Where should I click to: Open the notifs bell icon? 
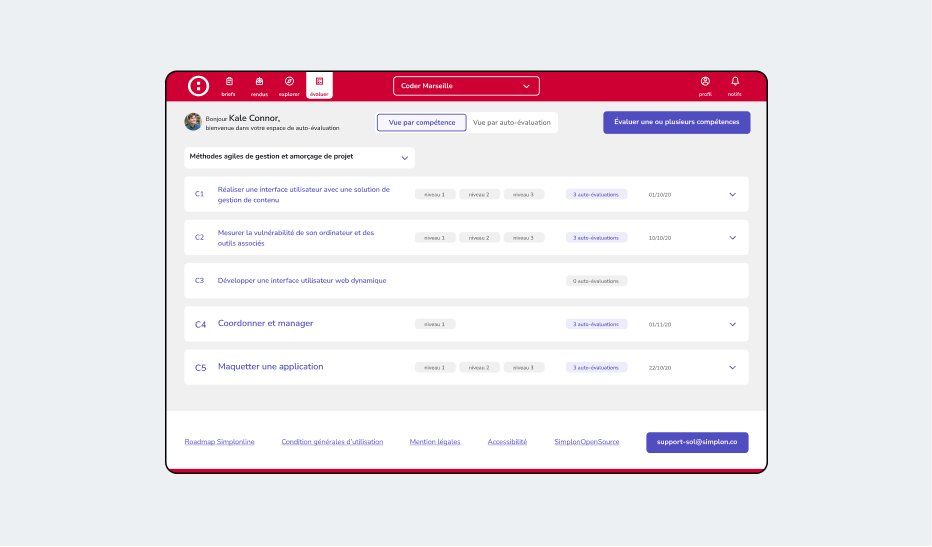[735, 86]
